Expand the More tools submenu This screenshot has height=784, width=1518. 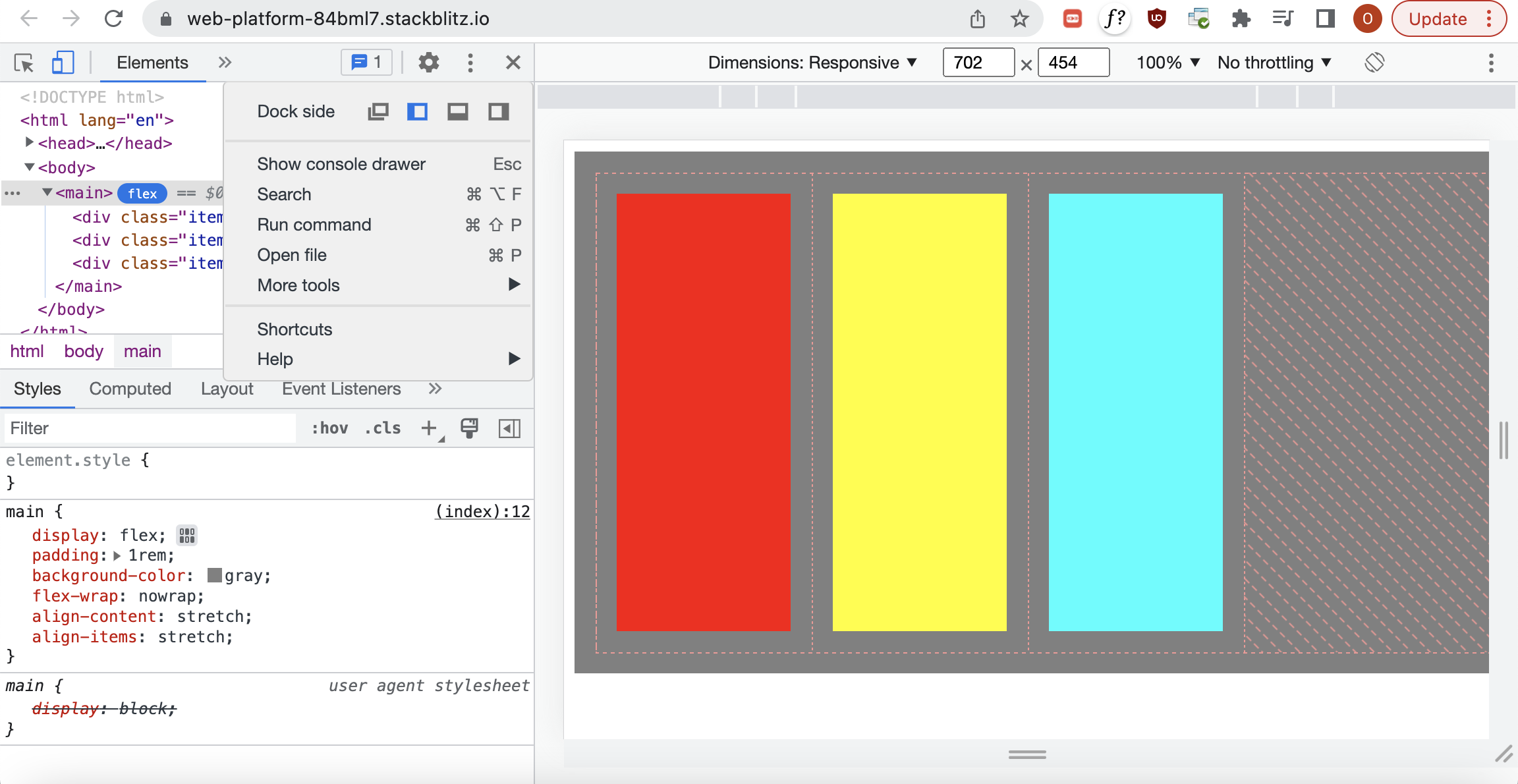(x=378, y=285)
